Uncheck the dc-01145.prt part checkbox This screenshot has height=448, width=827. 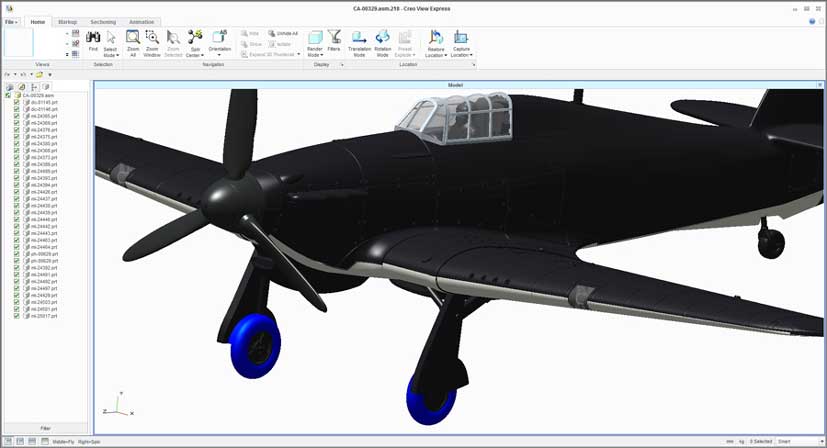pyautogui.click(x=17, y=102)
